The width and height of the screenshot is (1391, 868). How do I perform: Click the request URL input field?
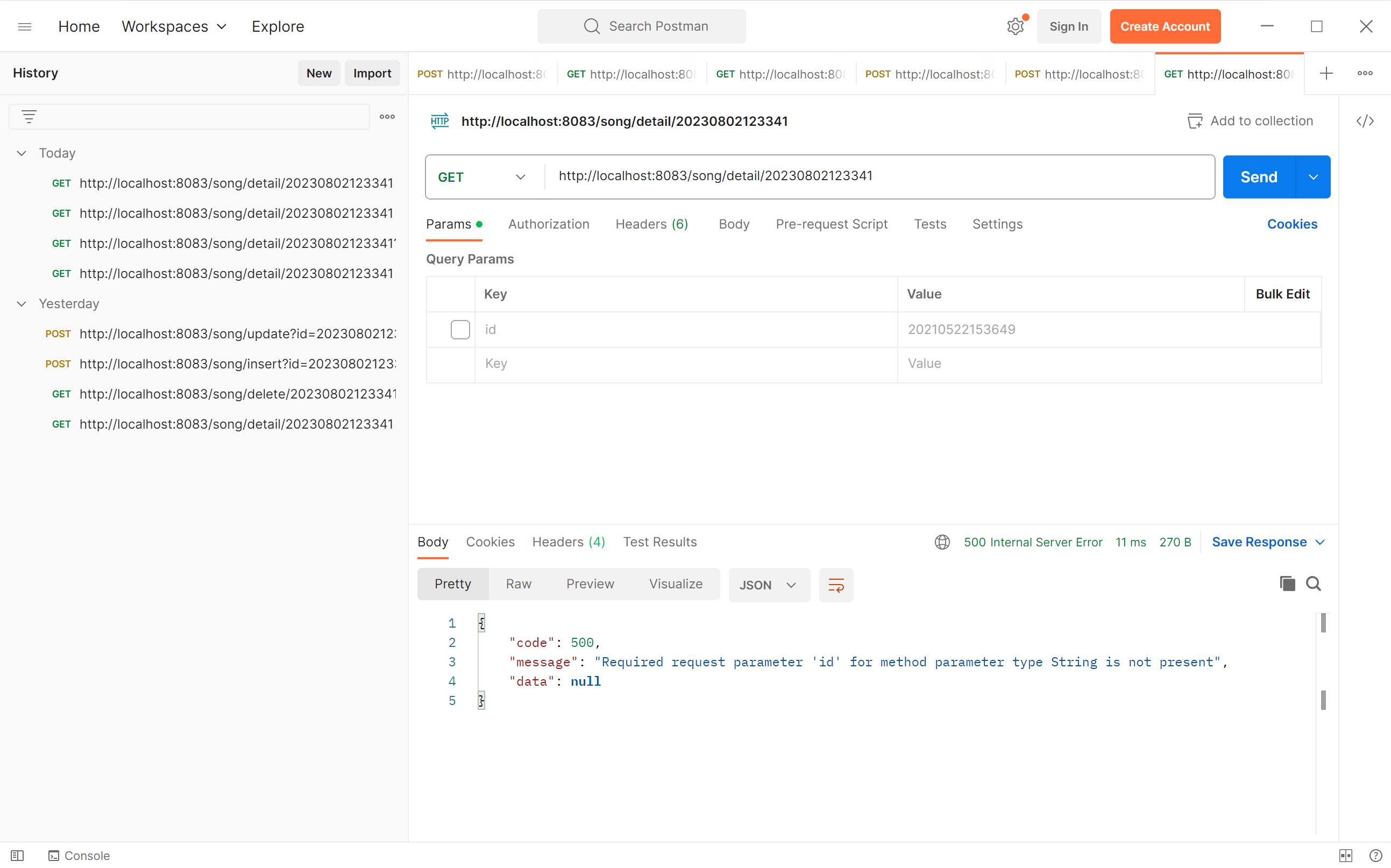coord(878,176)
